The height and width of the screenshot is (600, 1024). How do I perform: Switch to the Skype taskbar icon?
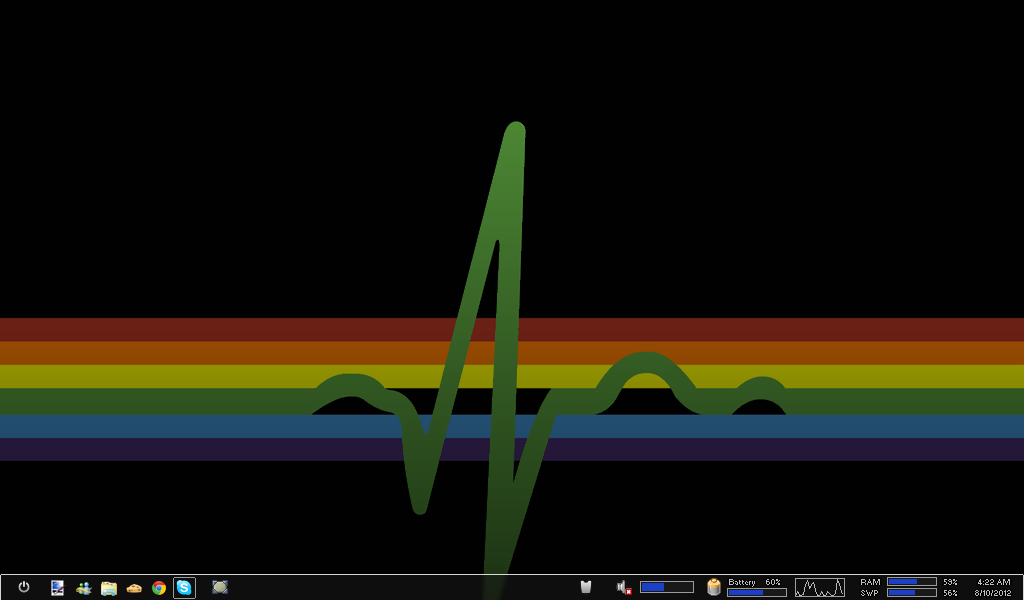184,588
